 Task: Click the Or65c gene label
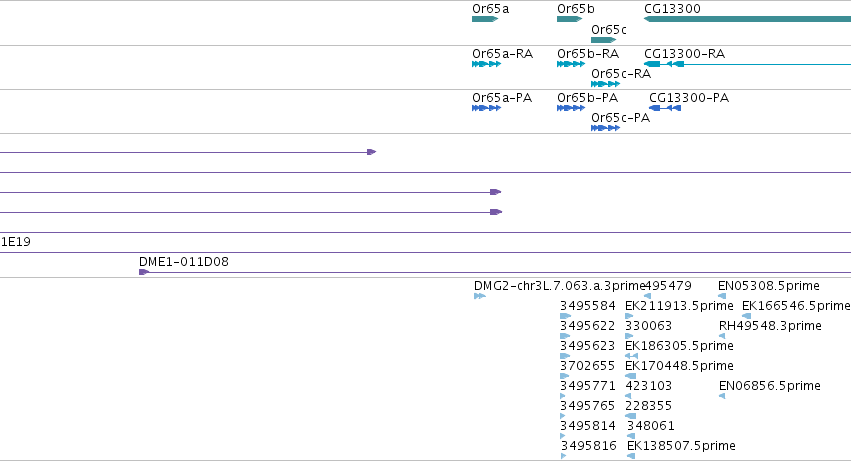pos(609,30)
